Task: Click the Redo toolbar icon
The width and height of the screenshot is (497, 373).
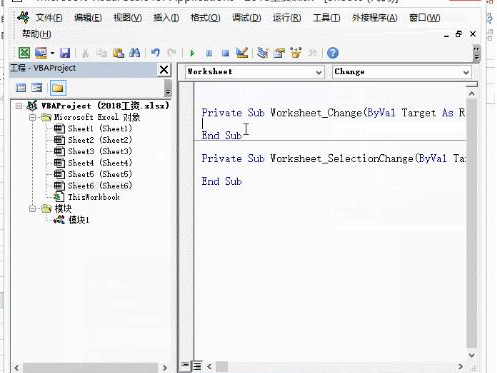Action: (x=172, y=53)
